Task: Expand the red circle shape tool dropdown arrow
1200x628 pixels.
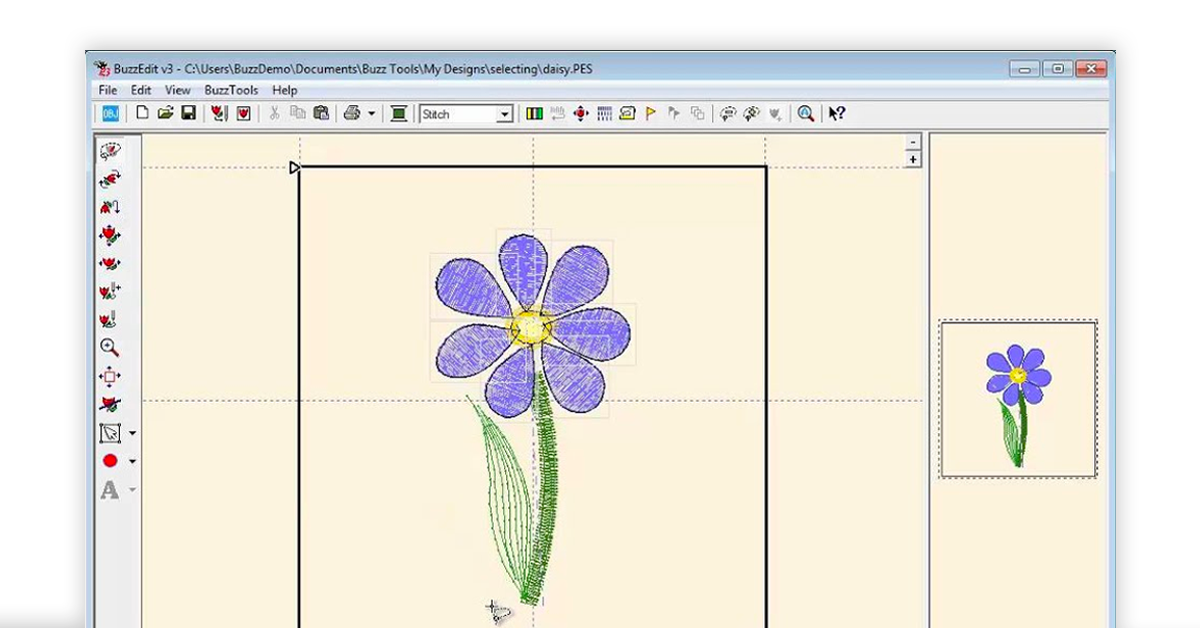Action: pos(132,461)
